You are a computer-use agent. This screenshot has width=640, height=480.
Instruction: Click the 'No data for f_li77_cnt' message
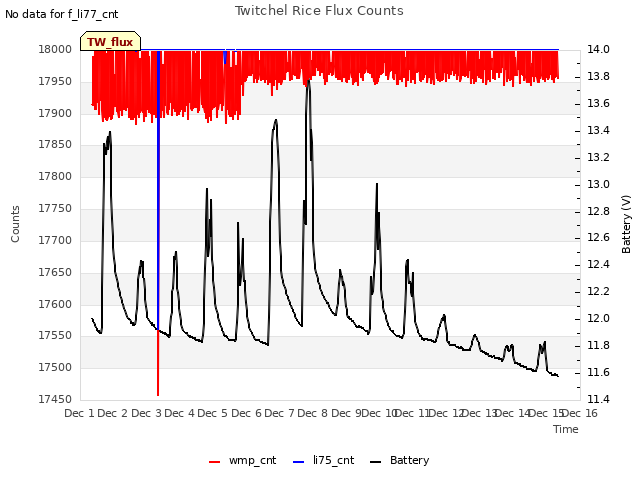pyautogui.click(x=62, y=15)
